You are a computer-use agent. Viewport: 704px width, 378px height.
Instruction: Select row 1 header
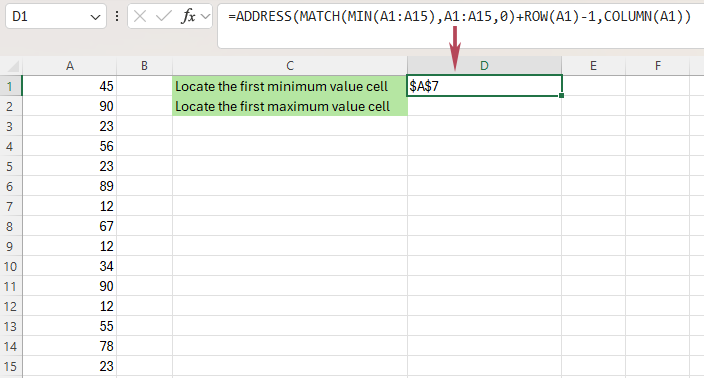(x=11, y=86)
